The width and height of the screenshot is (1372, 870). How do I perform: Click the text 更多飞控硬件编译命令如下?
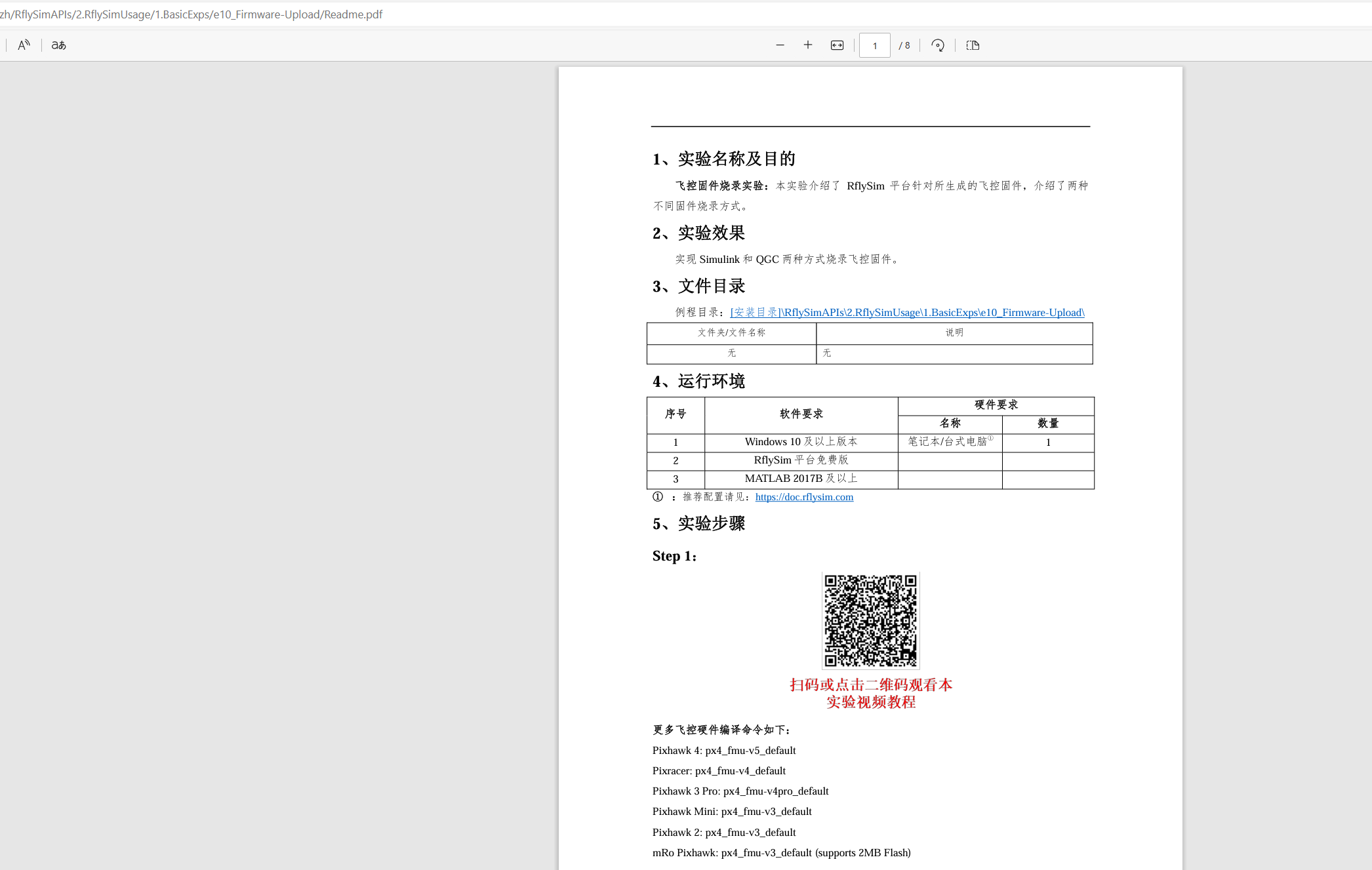722,730
